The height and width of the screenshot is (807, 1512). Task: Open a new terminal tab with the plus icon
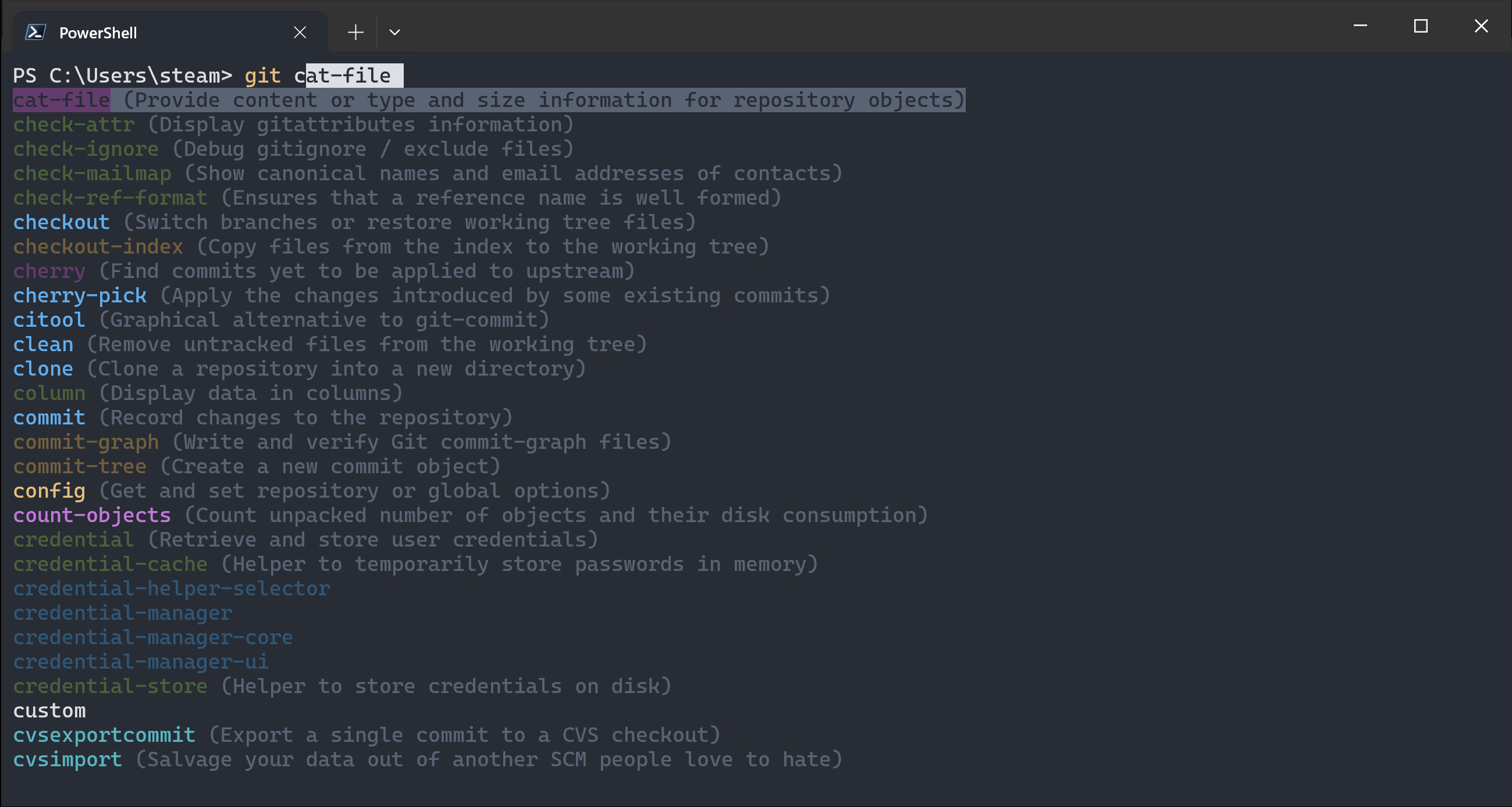click(354, 31)
